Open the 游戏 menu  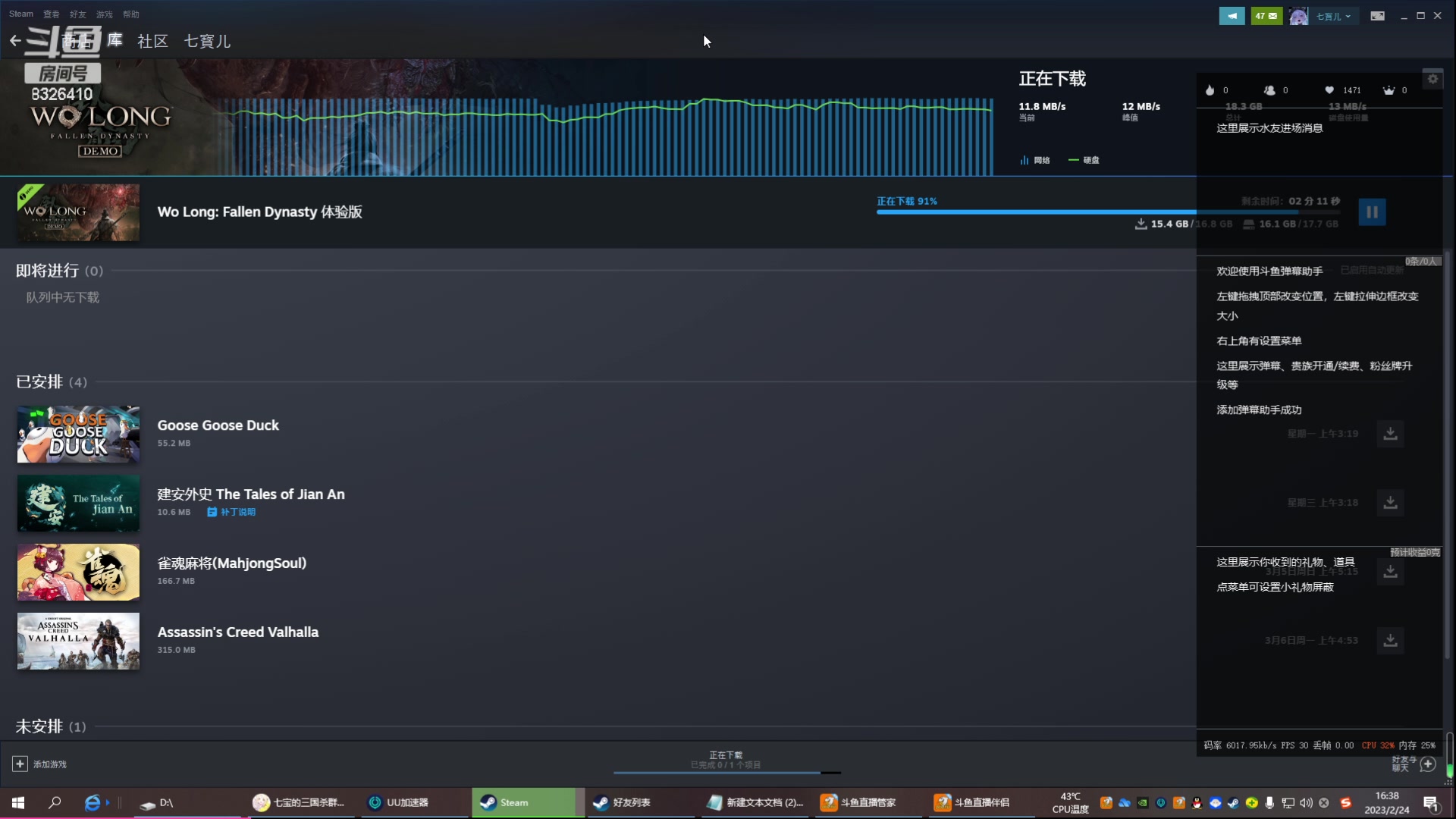coord(105,14)
